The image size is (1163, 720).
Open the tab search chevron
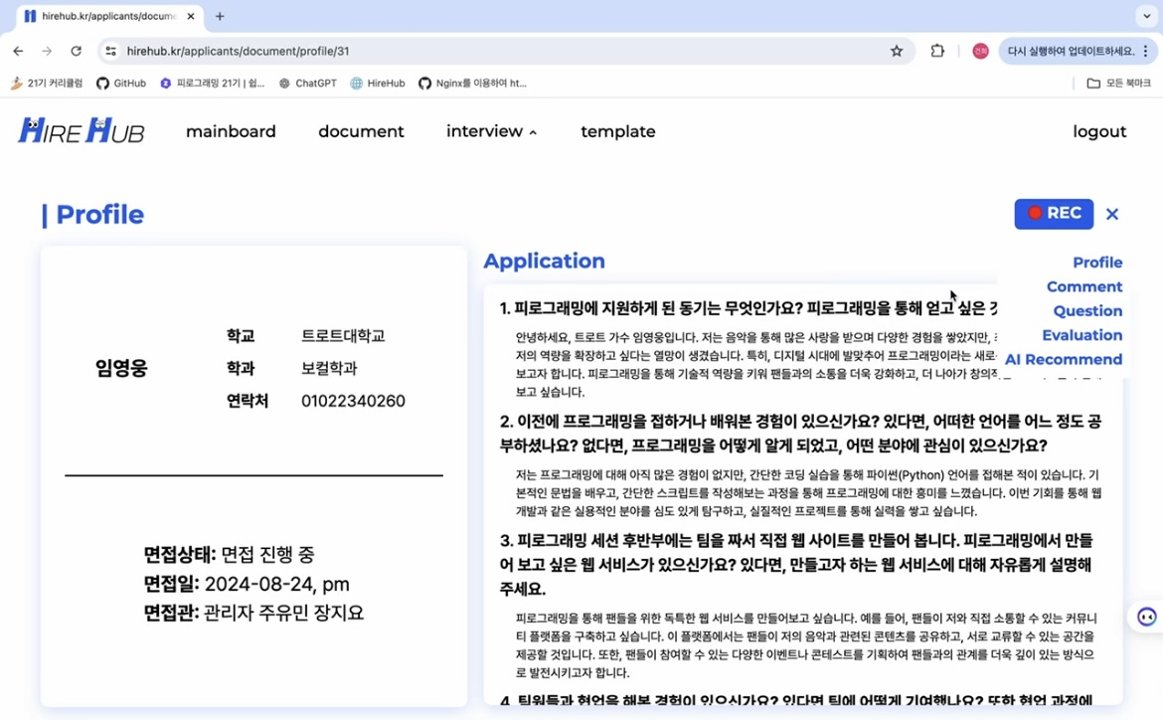[1146, 16]
